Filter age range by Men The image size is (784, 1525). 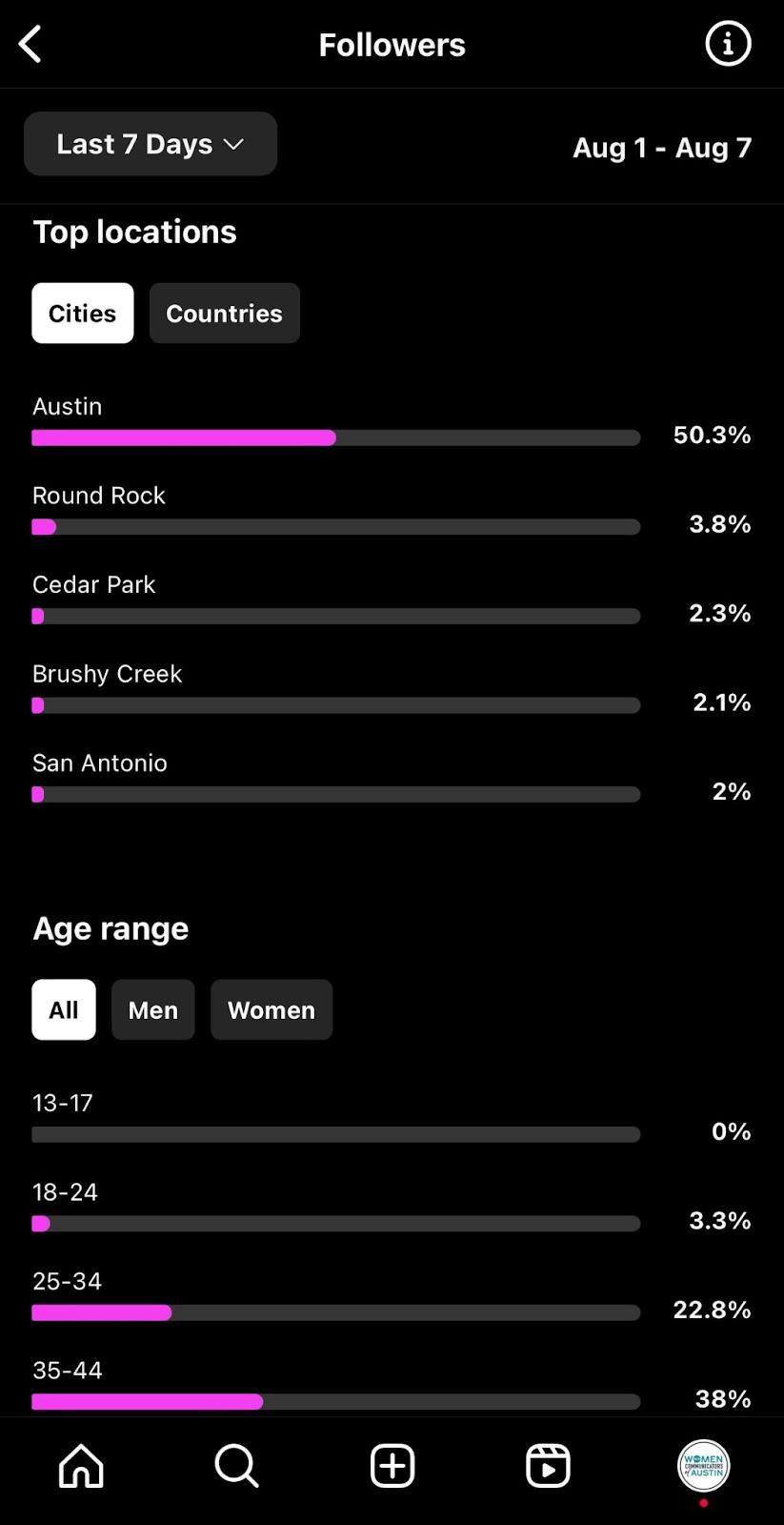pos(153,1010)
